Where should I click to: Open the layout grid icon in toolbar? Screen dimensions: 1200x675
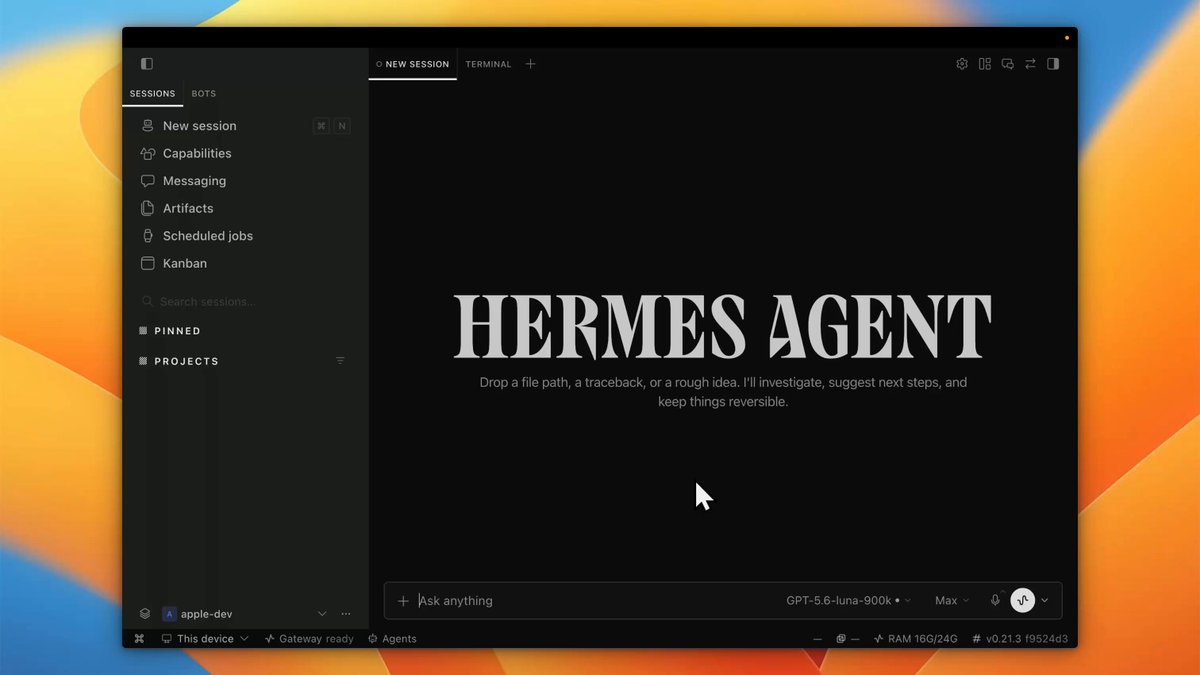click(985, 64)
